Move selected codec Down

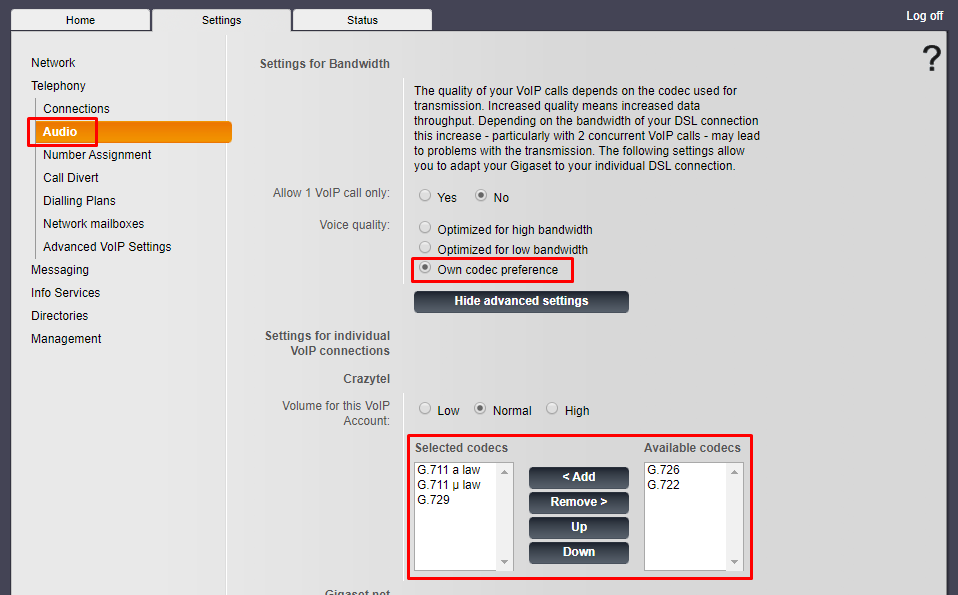pyautogui.click(x=578, y=552)
